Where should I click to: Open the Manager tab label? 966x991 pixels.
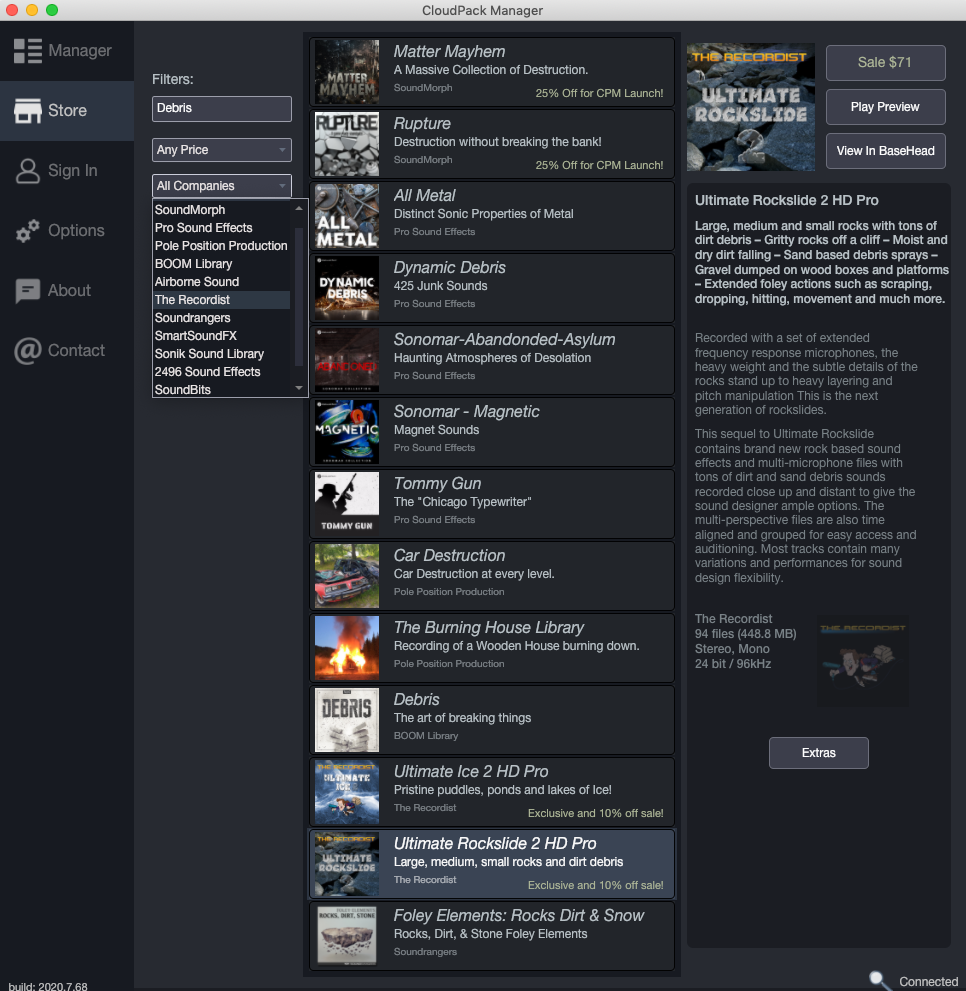(x=80, y=51)
